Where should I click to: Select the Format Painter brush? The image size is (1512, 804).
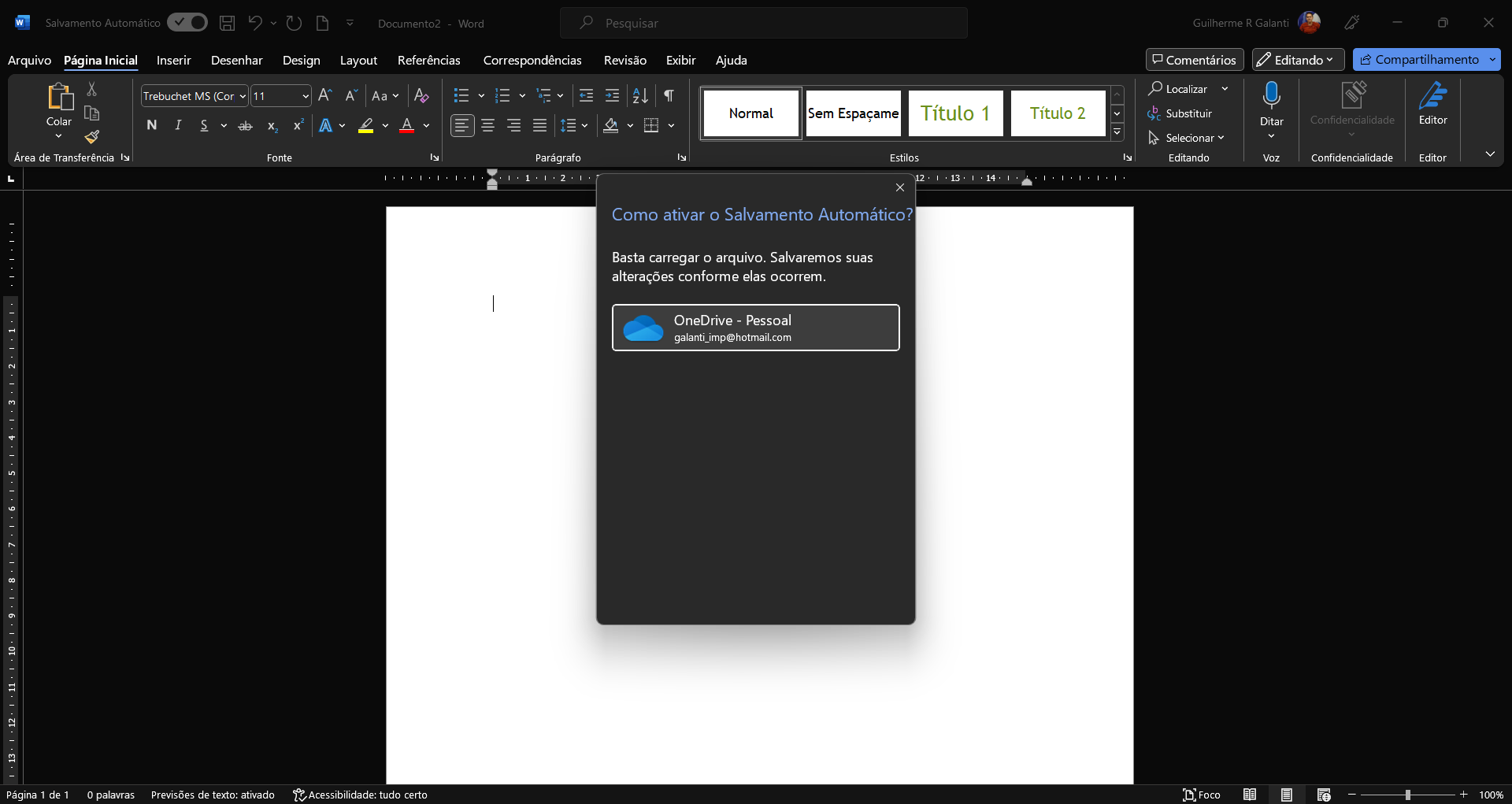92,137
